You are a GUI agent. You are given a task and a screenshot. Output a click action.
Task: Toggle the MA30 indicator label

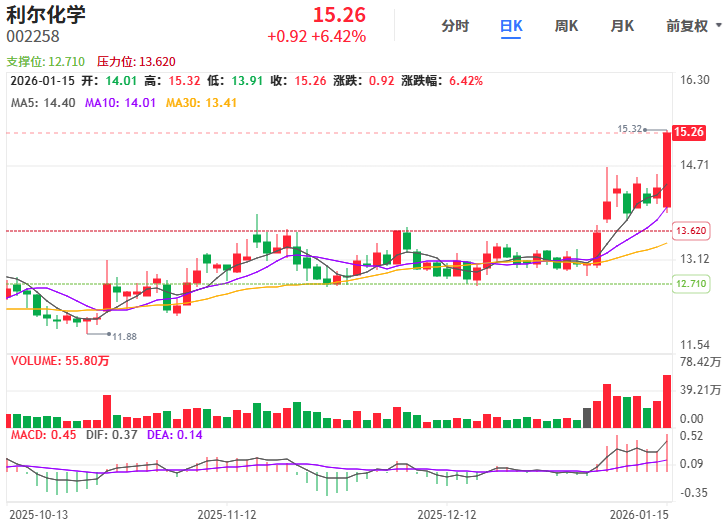coord(201,102)
